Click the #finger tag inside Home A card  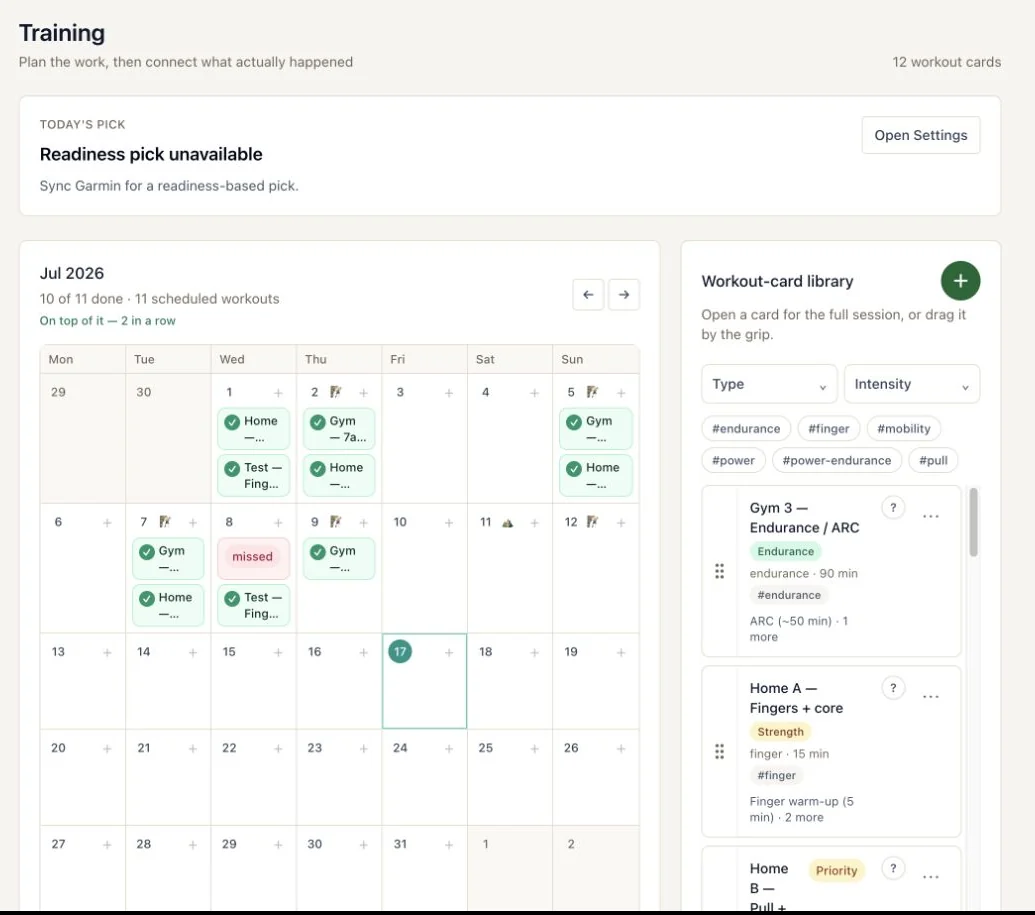point(776,775)
